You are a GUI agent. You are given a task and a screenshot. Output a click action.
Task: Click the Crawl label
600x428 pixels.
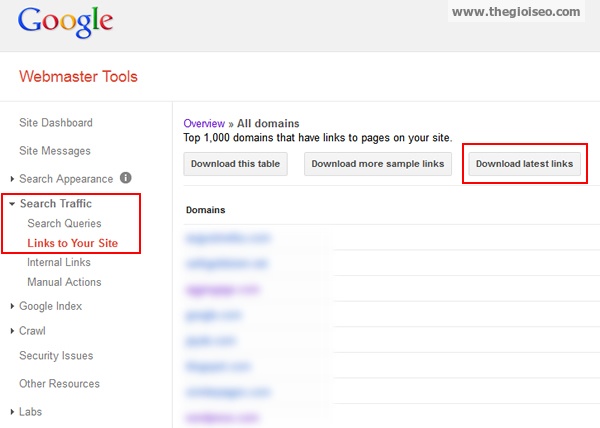click(33, 331)
